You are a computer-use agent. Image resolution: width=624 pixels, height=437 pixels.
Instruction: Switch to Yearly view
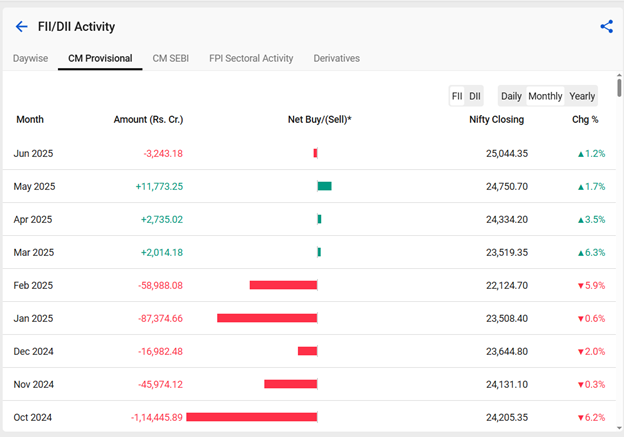coord(581,96)
